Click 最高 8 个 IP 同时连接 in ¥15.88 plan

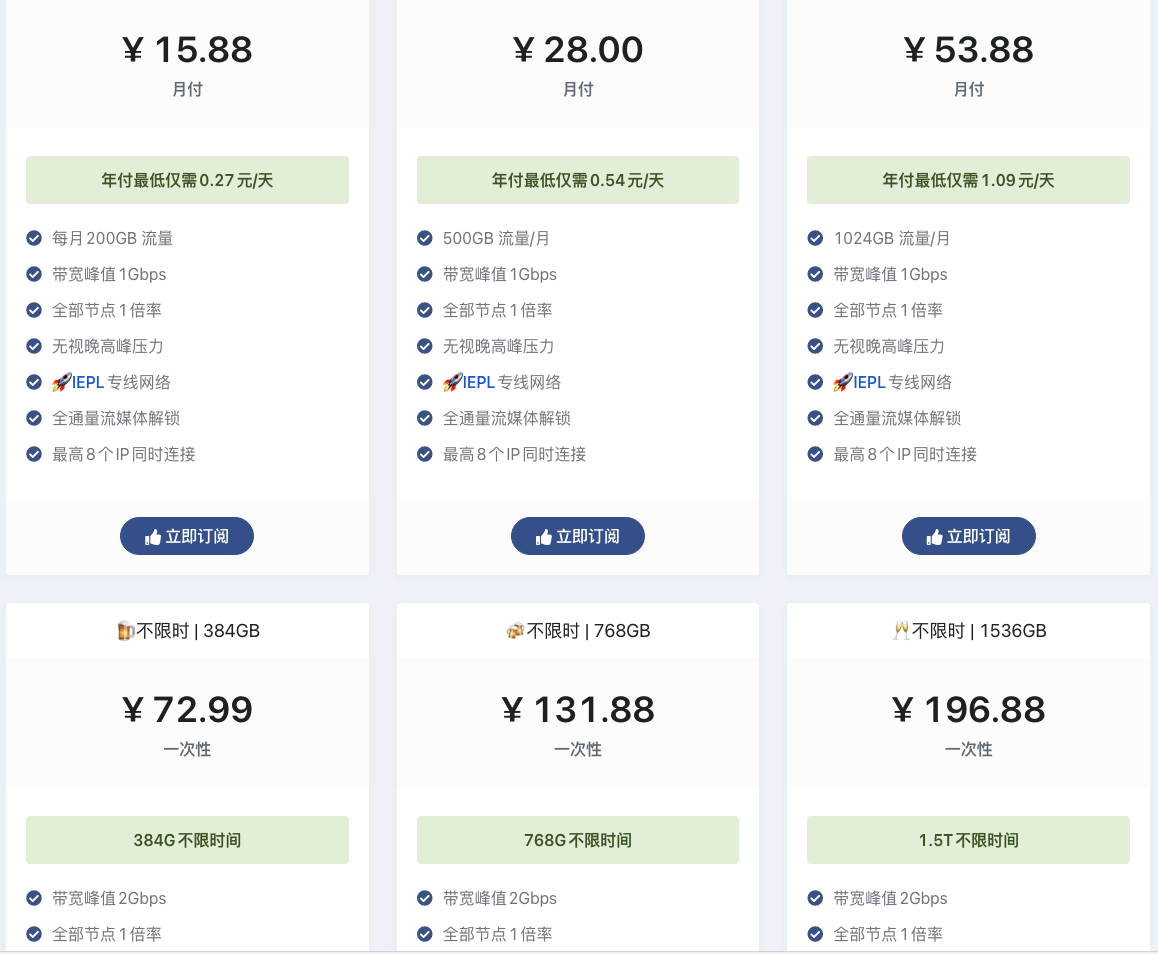[123, 454]
